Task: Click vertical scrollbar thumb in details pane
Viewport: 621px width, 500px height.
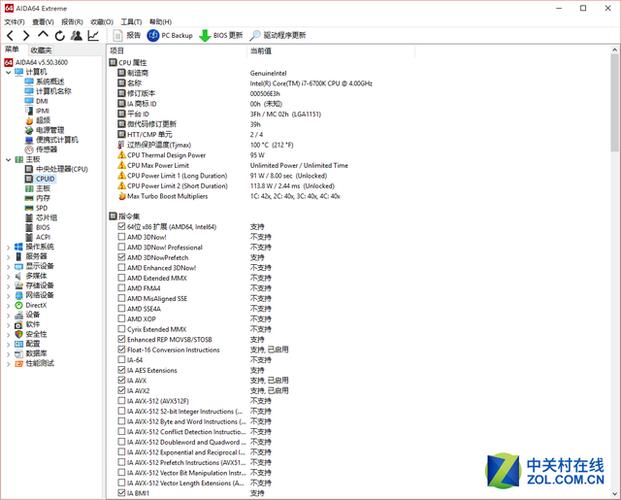Action: point(615,103)
